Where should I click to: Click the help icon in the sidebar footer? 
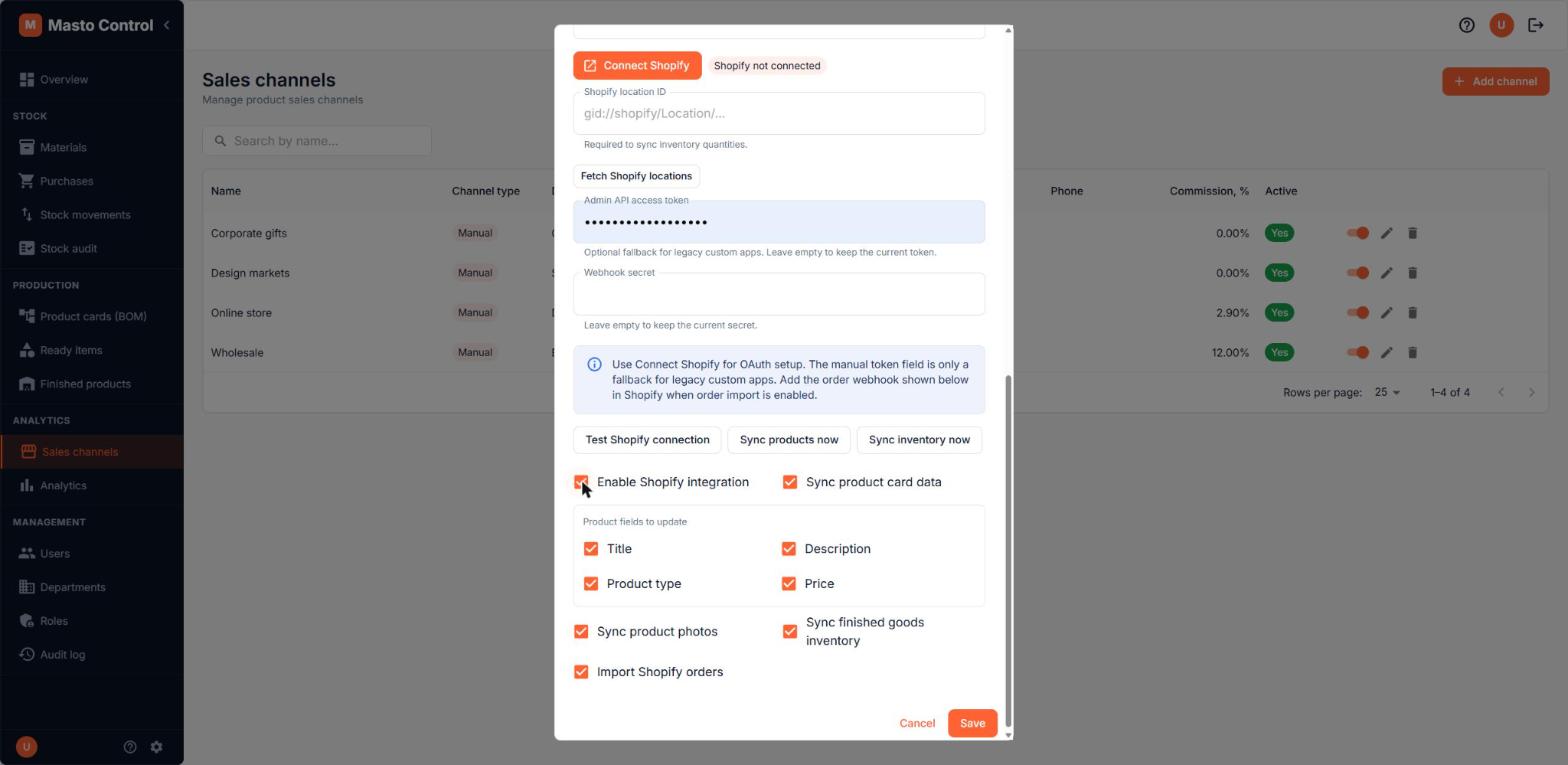coord(130,747)
